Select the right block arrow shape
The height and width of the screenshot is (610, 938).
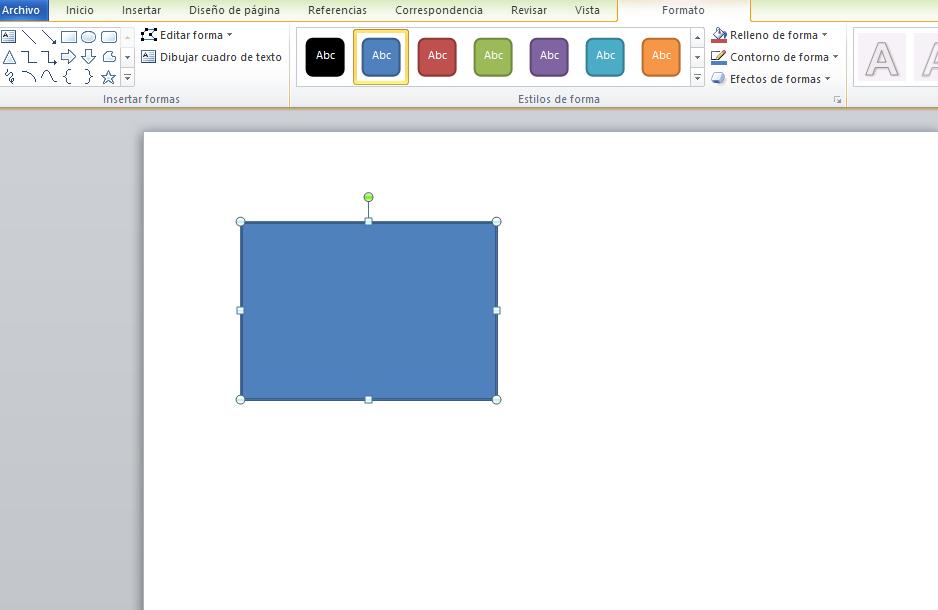pos(68,57)
